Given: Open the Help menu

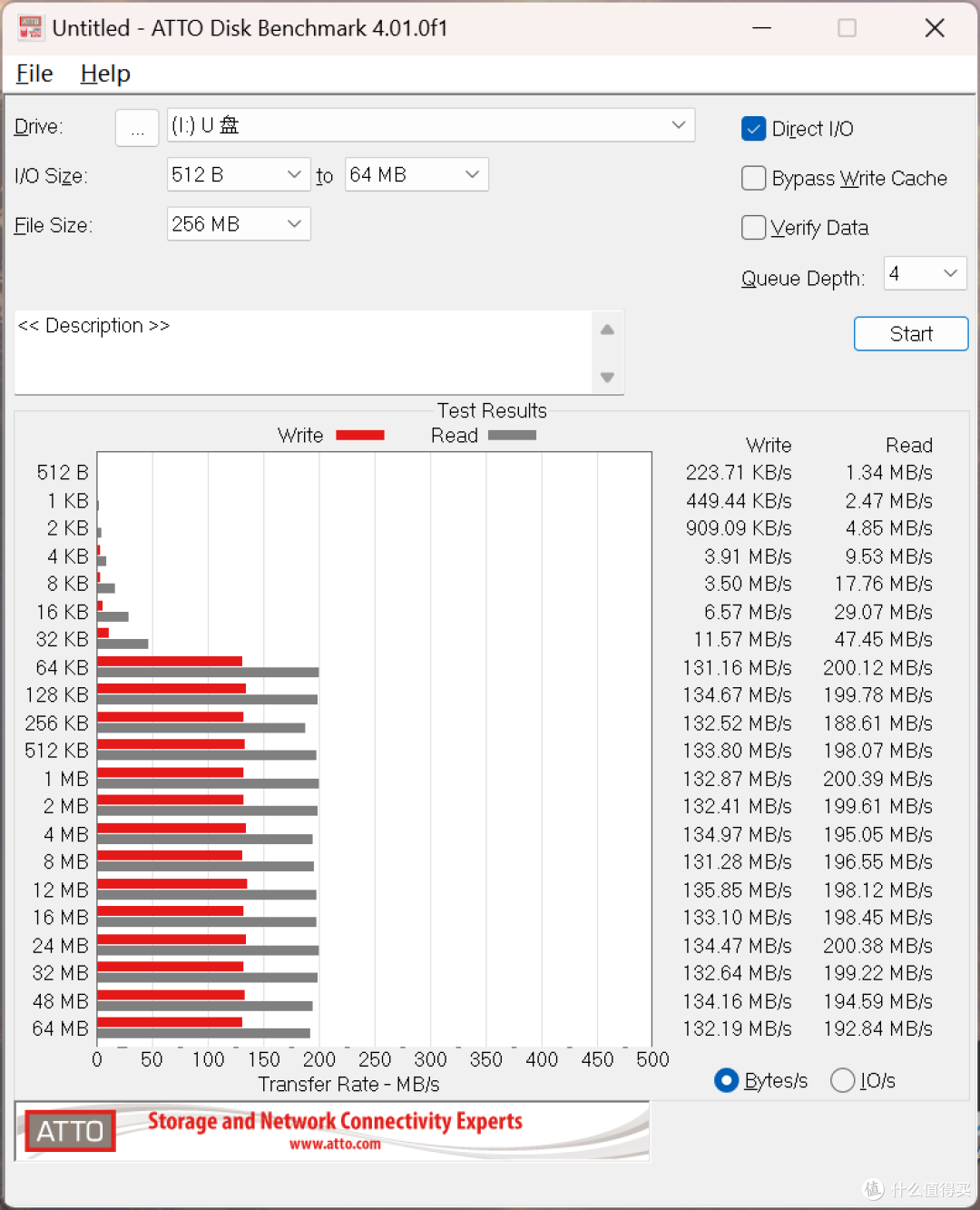Looking at the screenshot, I should [105, 74].
